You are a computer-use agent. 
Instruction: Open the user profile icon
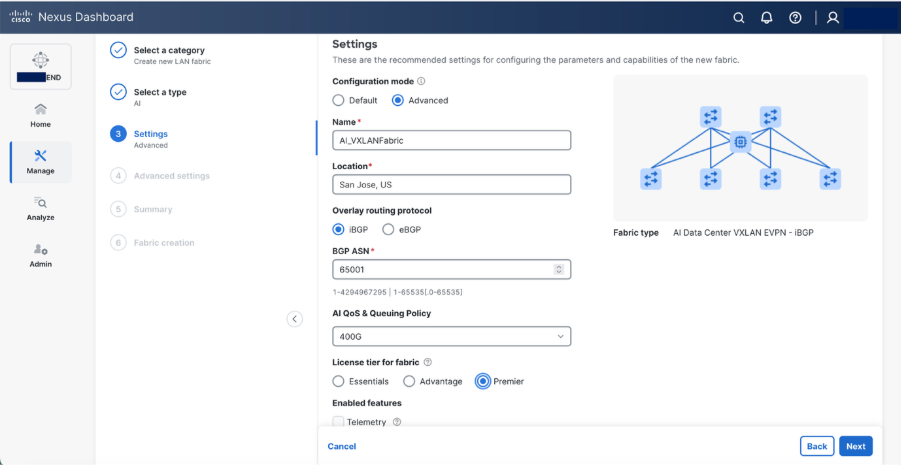tap(833, 18)
